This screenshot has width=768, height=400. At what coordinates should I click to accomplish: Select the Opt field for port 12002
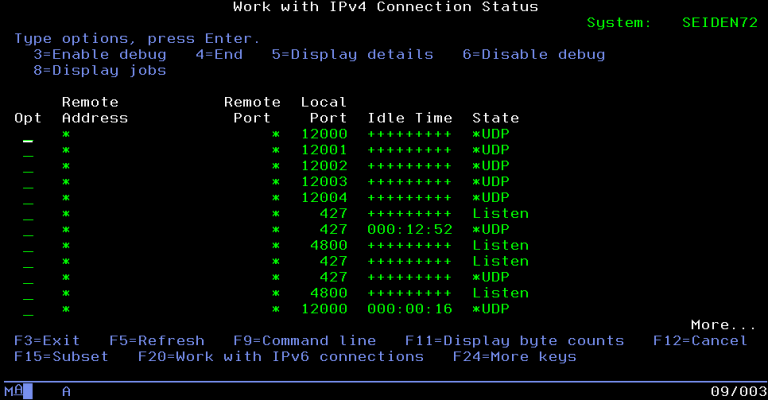(28, 166)
